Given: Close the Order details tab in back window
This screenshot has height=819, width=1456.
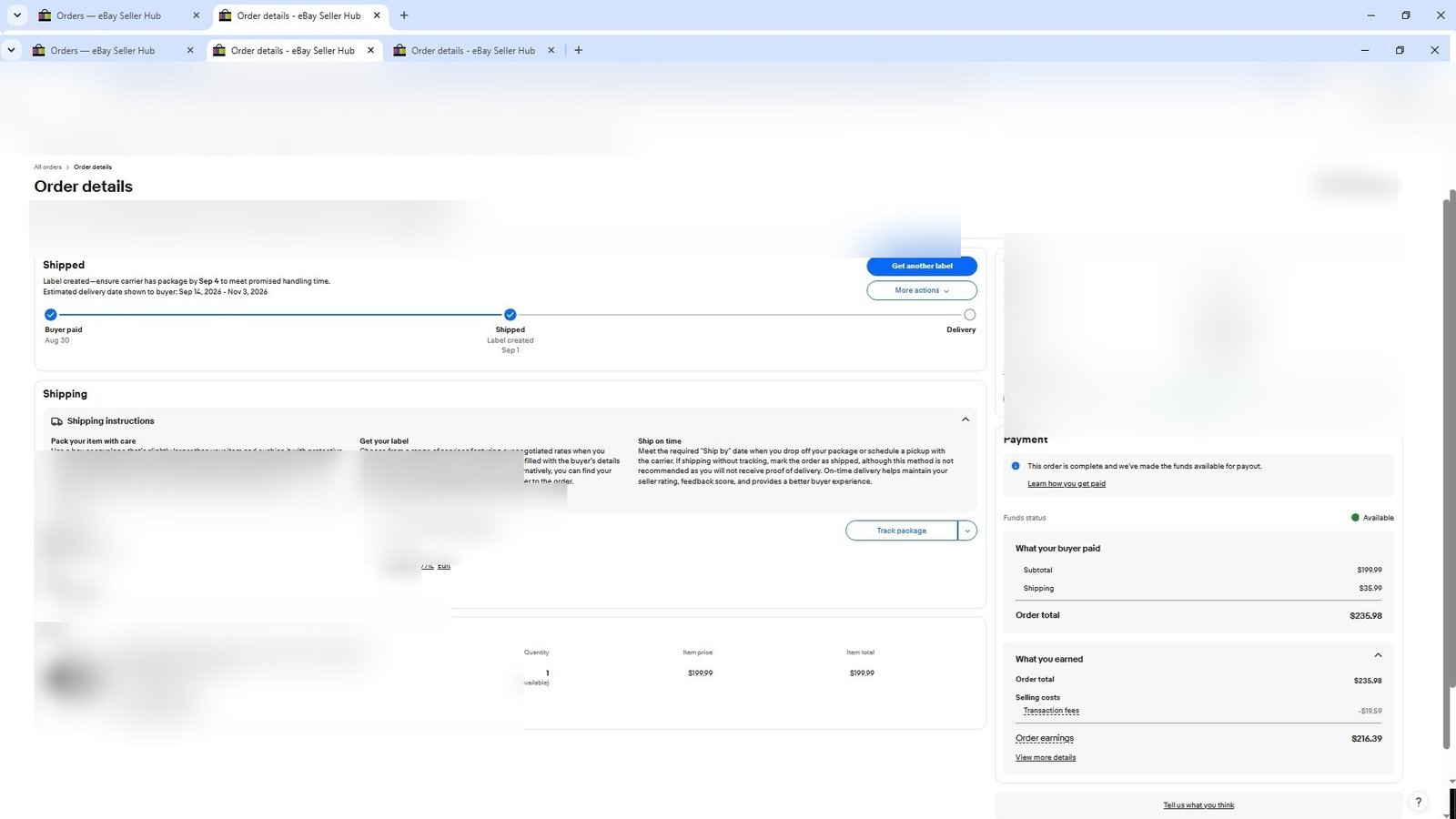Looking at the screenshot, I should tap(377, 15).
